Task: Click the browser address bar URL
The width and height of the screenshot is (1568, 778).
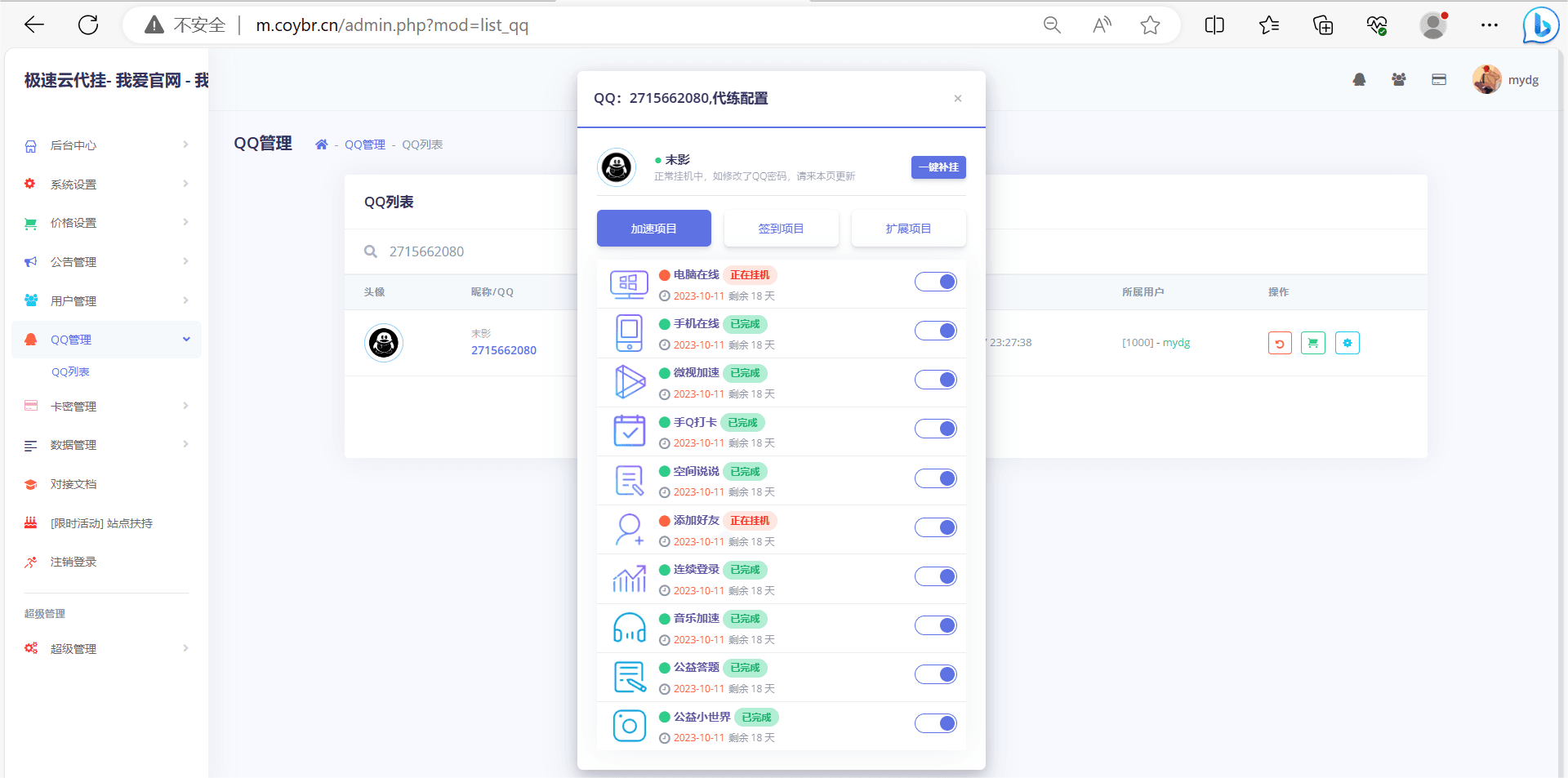Action: coord(392,25)
